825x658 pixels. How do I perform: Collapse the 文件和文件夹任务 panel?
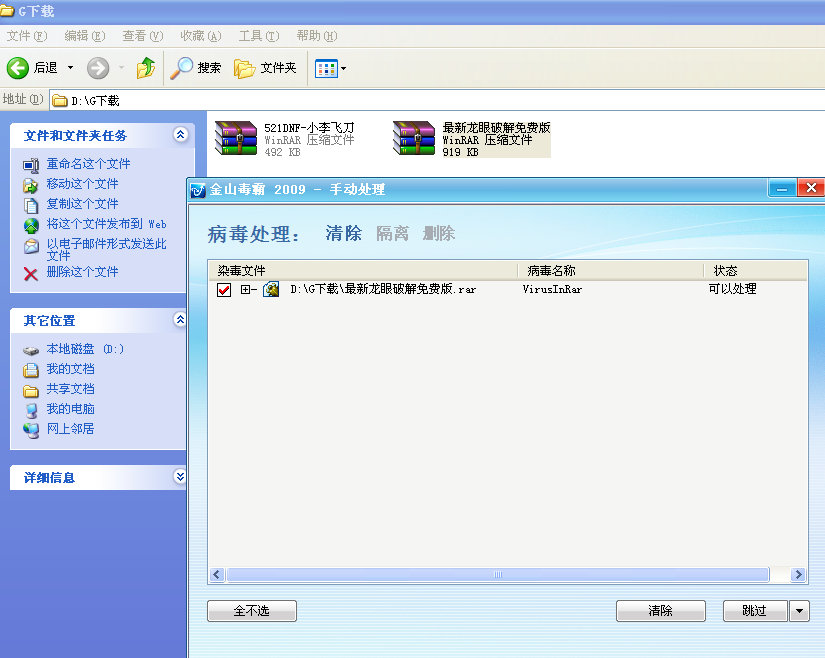180,135
